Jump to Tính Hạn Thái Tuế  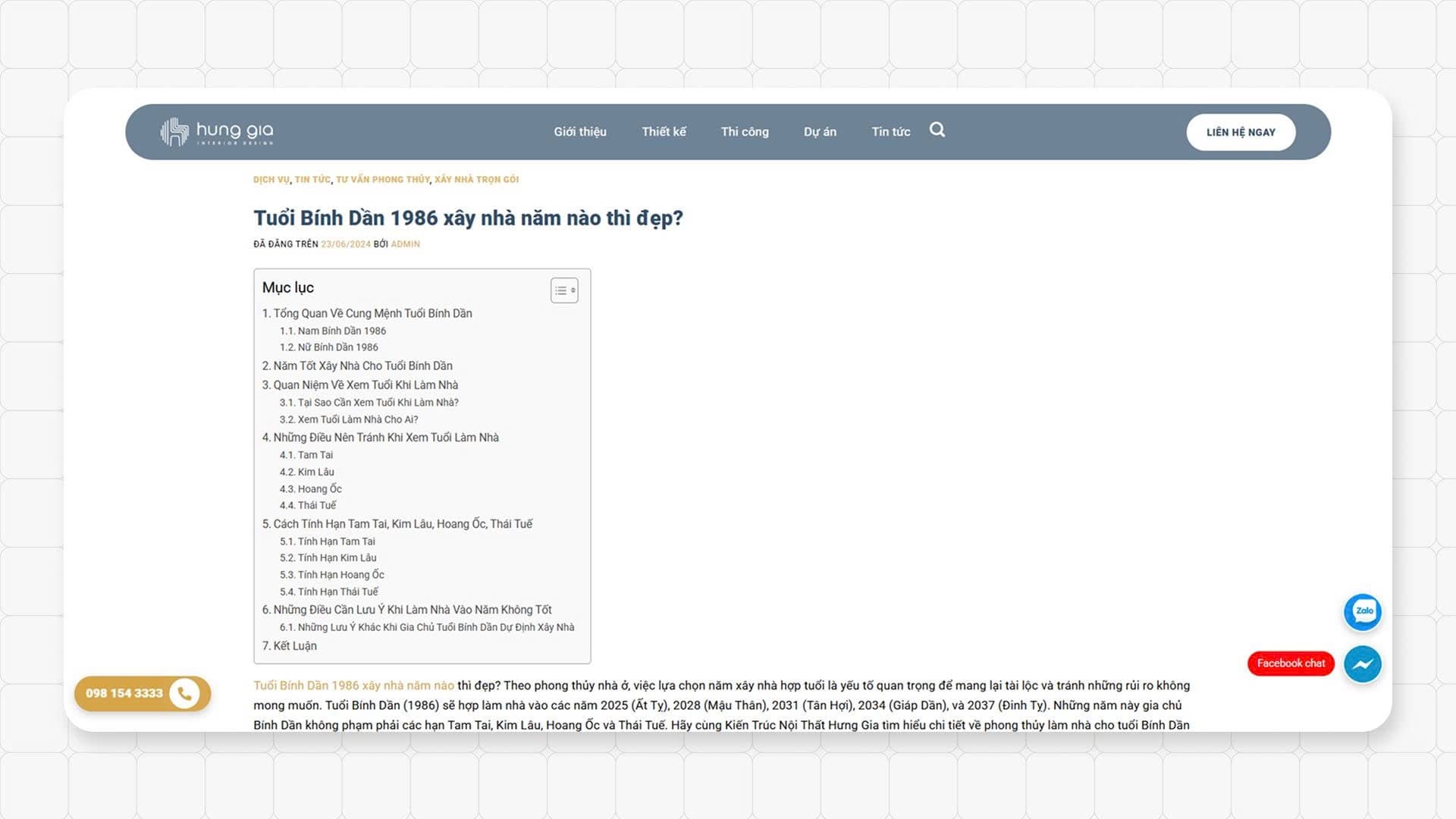tap(328, 591)
